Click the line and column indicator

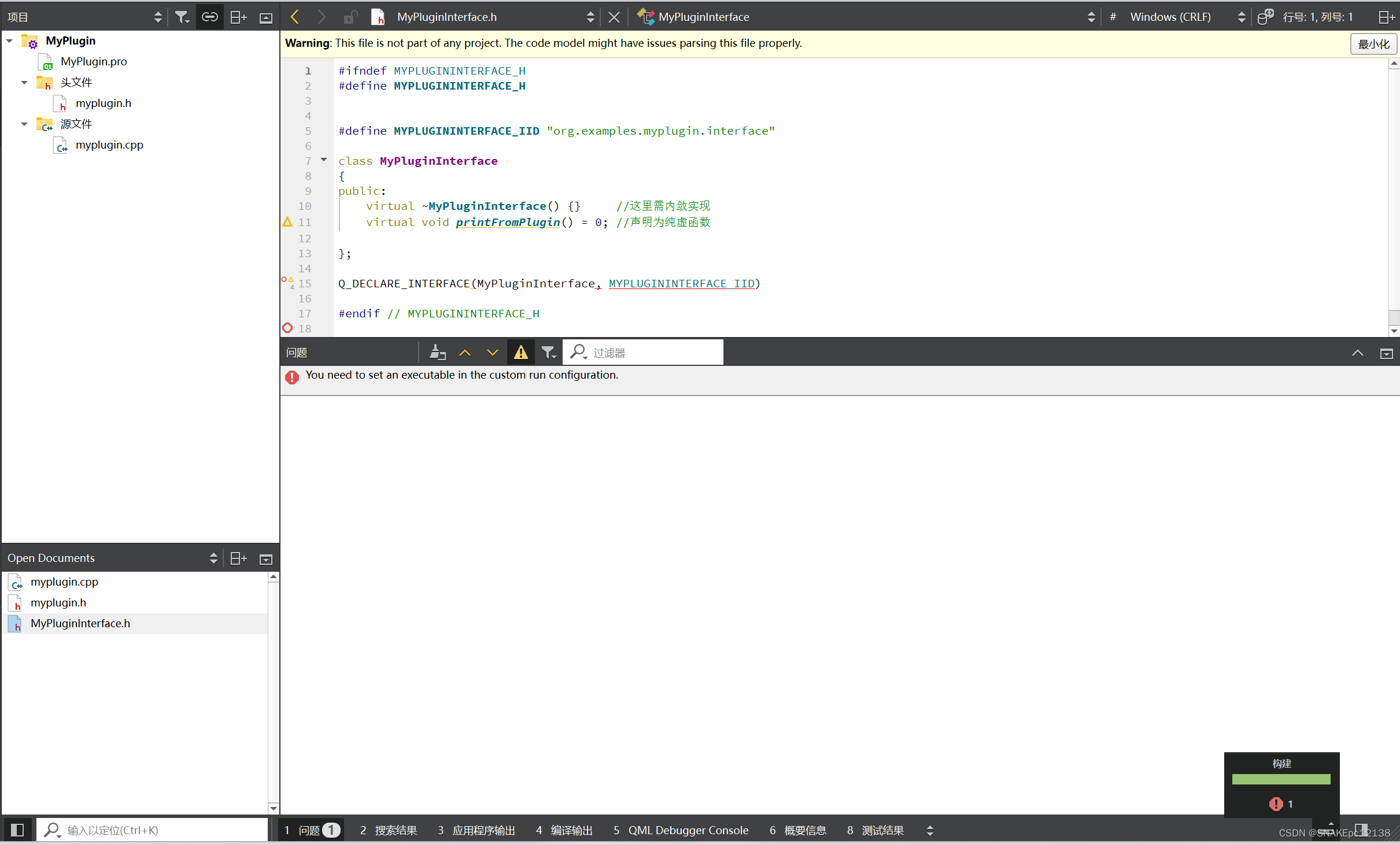tap(1318, 17)
